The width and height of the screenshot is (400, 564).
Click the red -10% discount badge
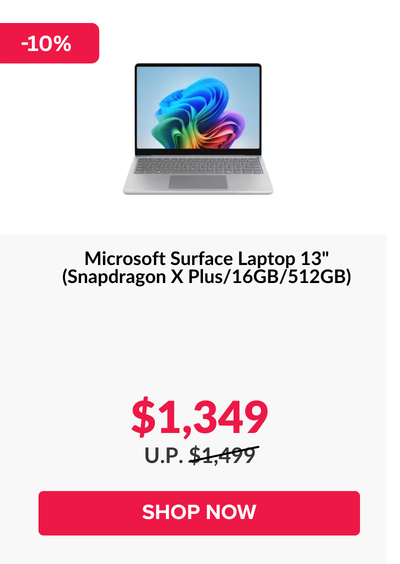tap(49, 43)
